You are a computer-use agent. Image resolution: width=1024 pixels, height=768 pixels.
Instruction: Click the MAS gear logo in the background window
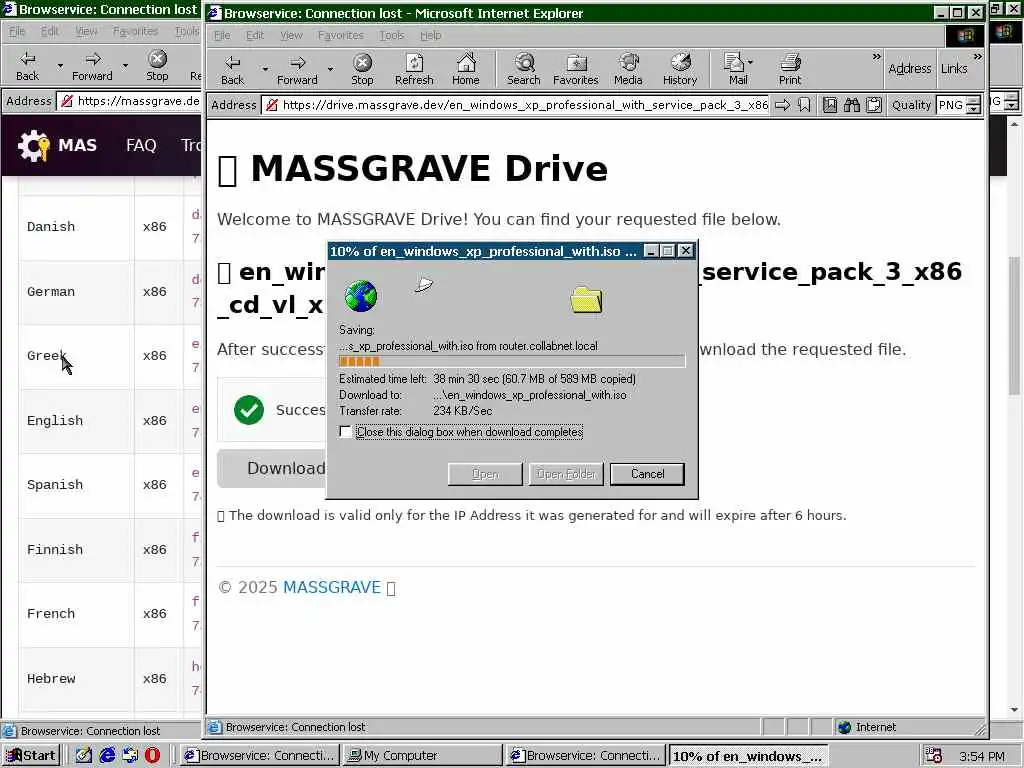[33, 145]
